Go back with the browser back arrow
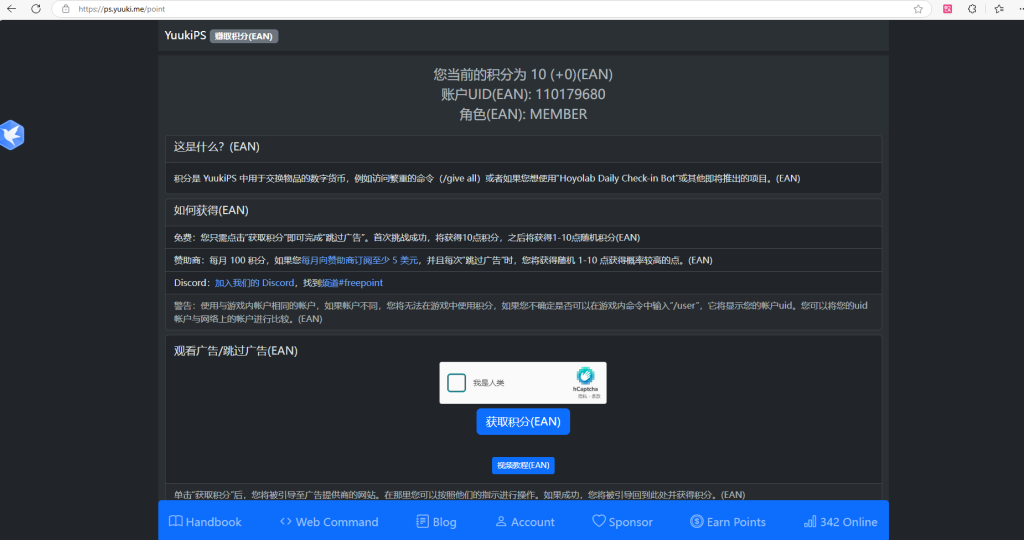 coord(11,9)
